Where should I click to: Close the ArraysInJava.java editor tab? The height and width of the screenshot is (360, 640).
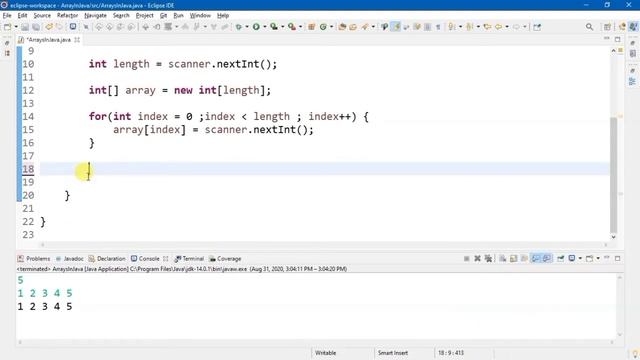click(x=77, y=40)
